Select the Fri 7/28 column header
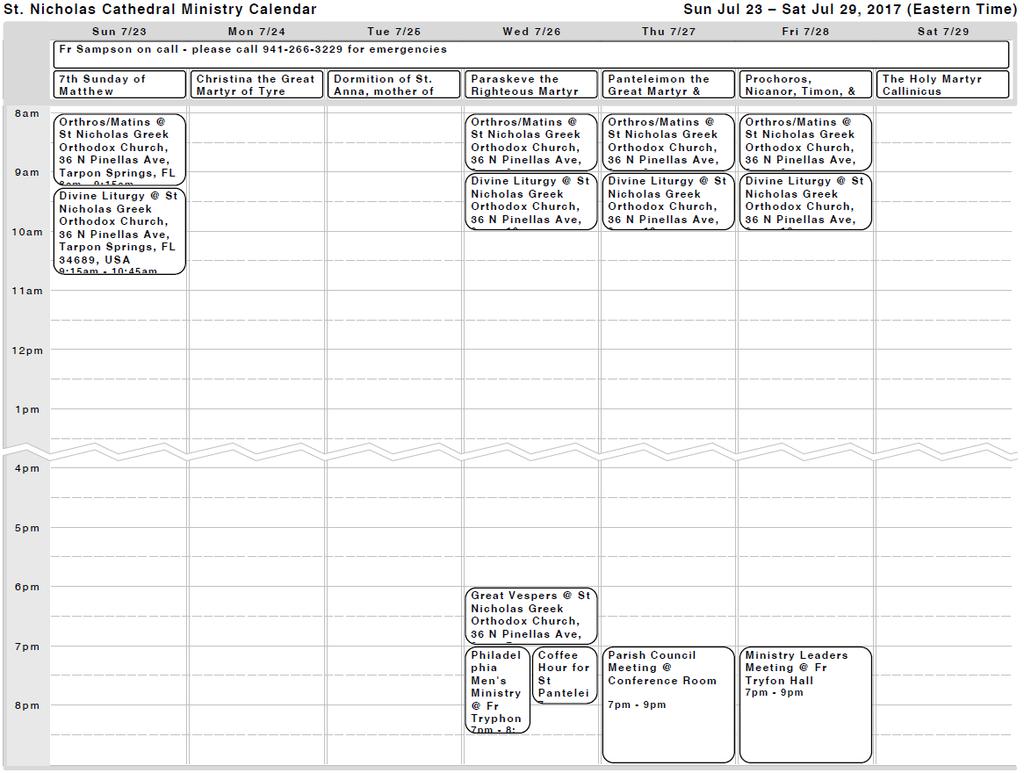 click(x=805, y=31)
